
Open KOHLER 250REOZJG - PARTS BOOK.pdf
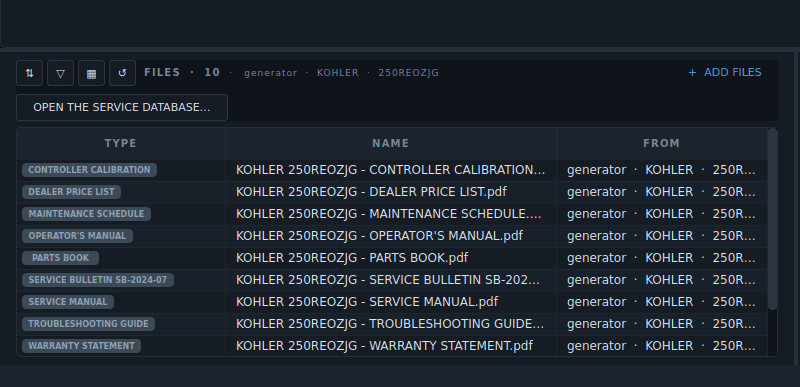(352, 257)
